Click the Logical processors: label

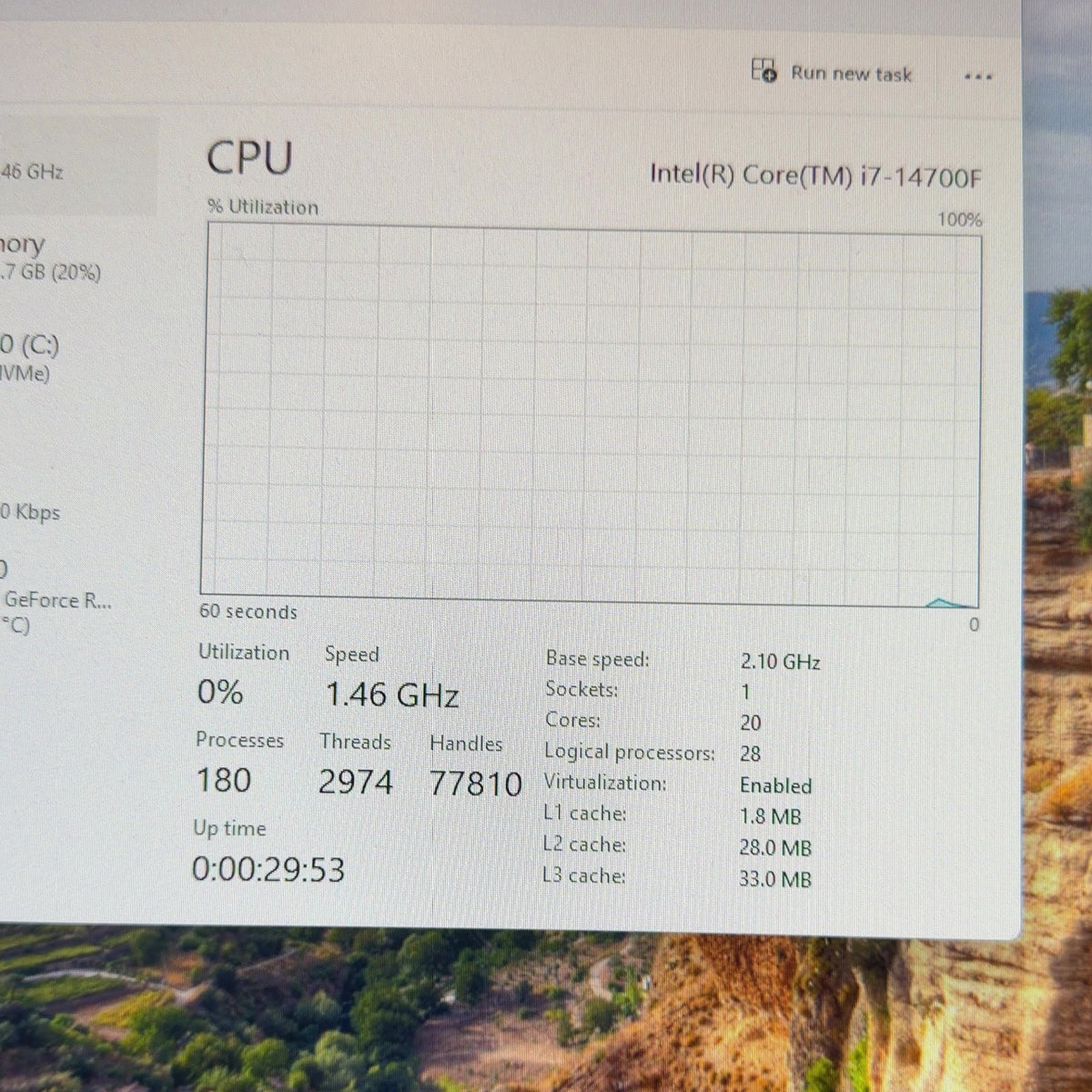(630, 752)
